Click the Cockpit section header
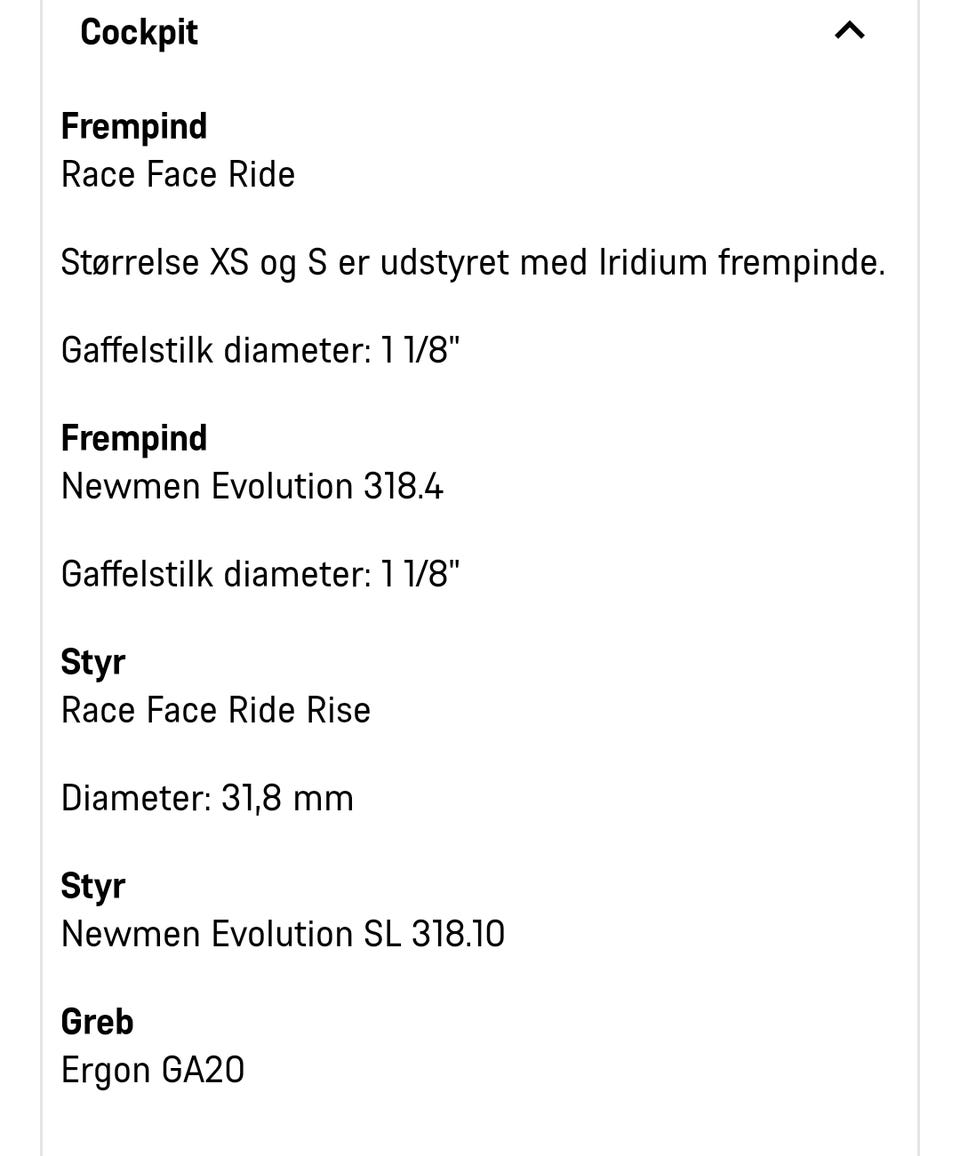Viewport: 960px width, 1156px height. click(x=139, y=31)
